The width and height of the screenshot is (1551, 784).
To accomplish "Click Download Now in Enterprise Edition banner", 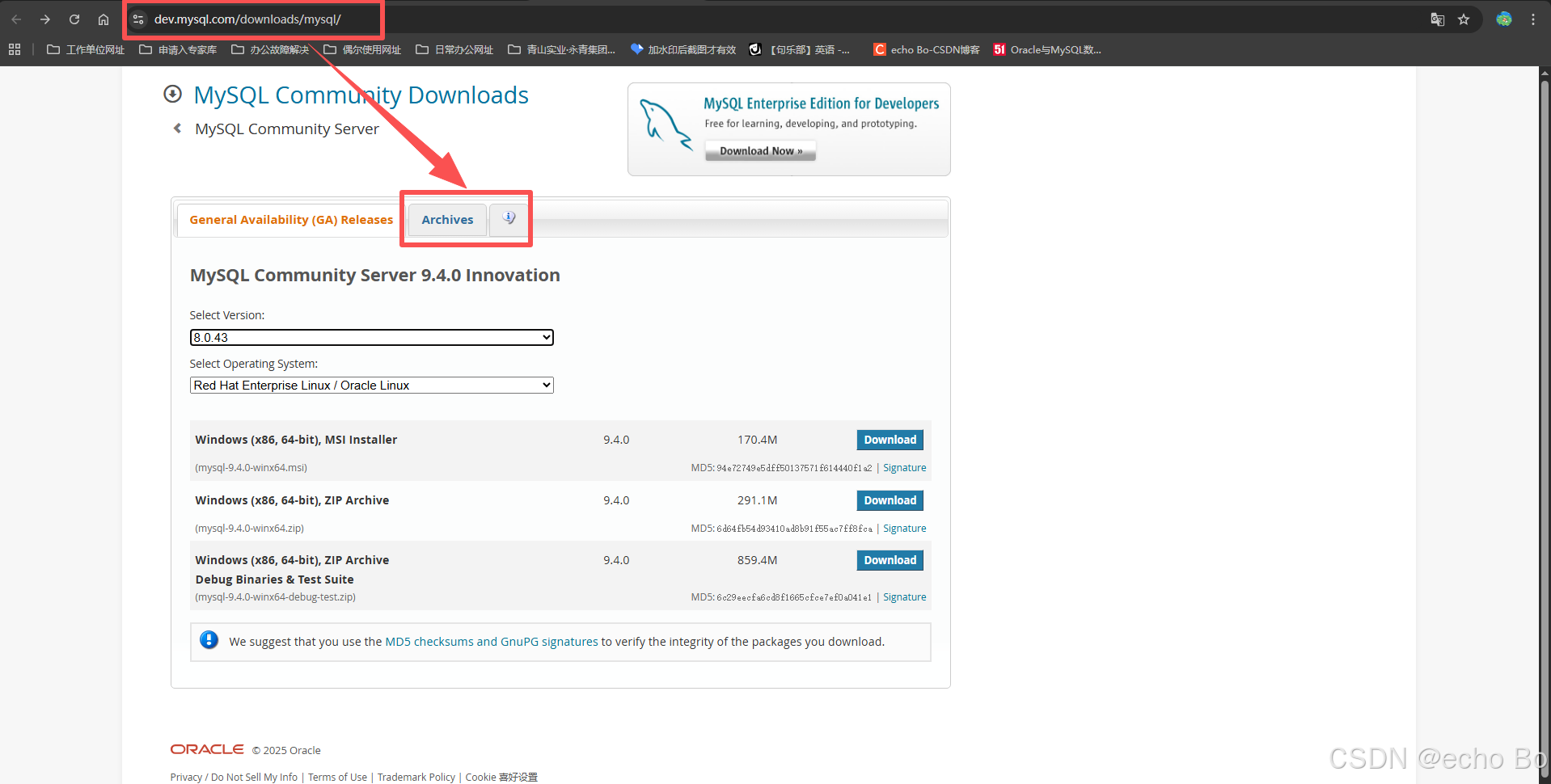I will click(x=760, y=151).
